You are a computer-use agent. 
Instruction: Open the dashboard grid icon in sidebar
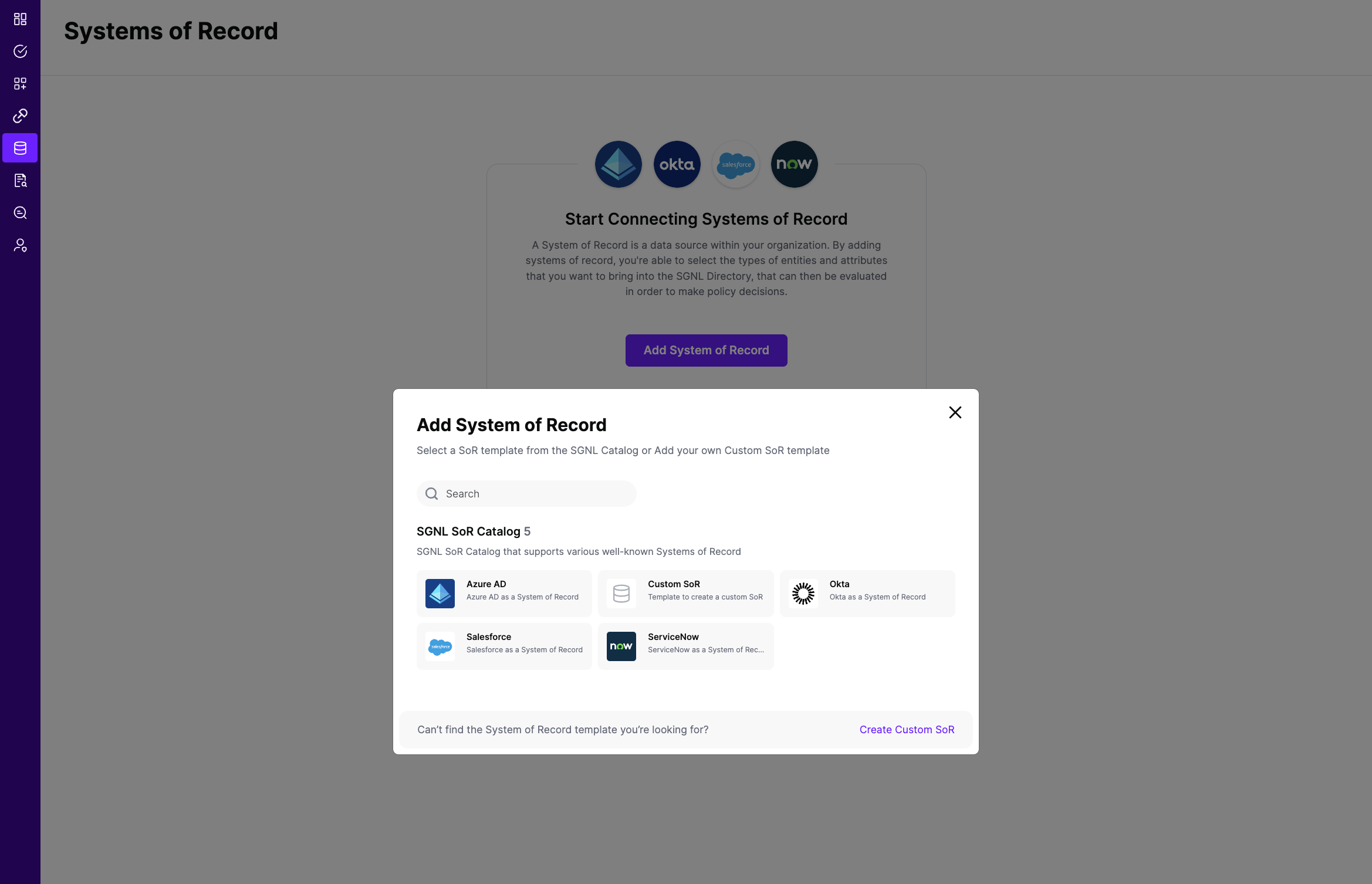tap(20, 19)
